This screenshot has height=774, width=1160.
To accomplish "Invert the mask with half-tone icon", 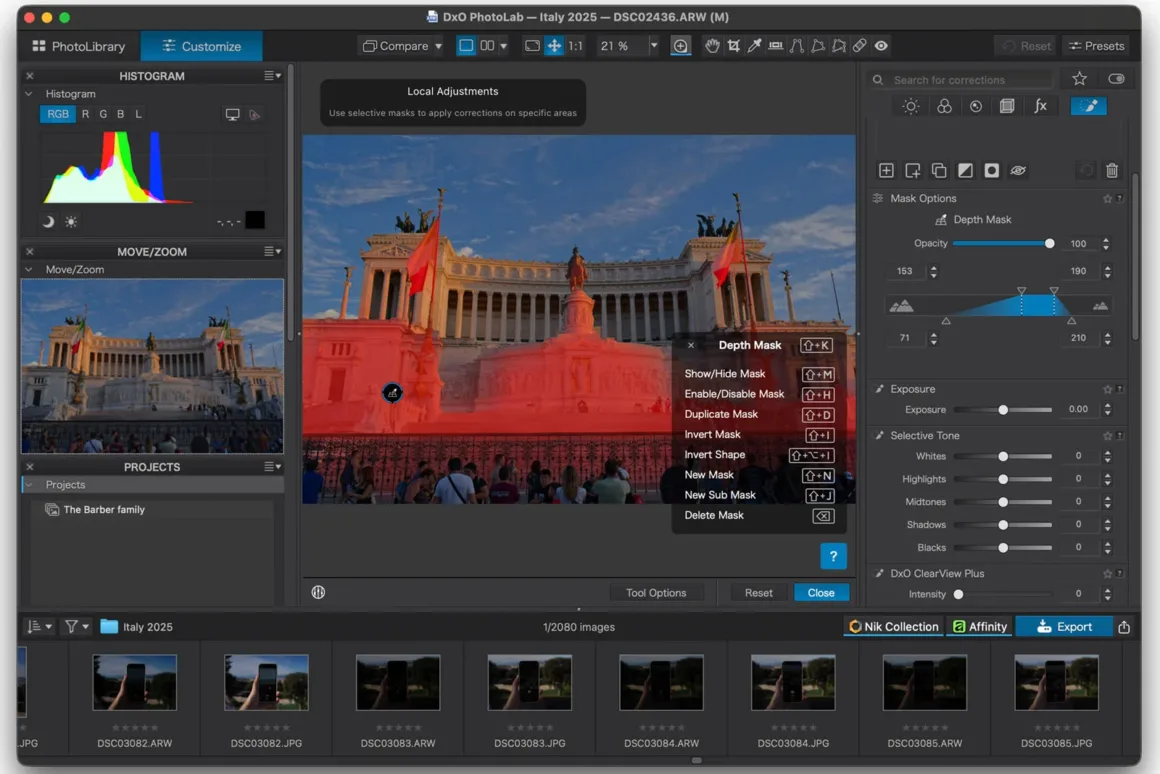I will point(965,171).
